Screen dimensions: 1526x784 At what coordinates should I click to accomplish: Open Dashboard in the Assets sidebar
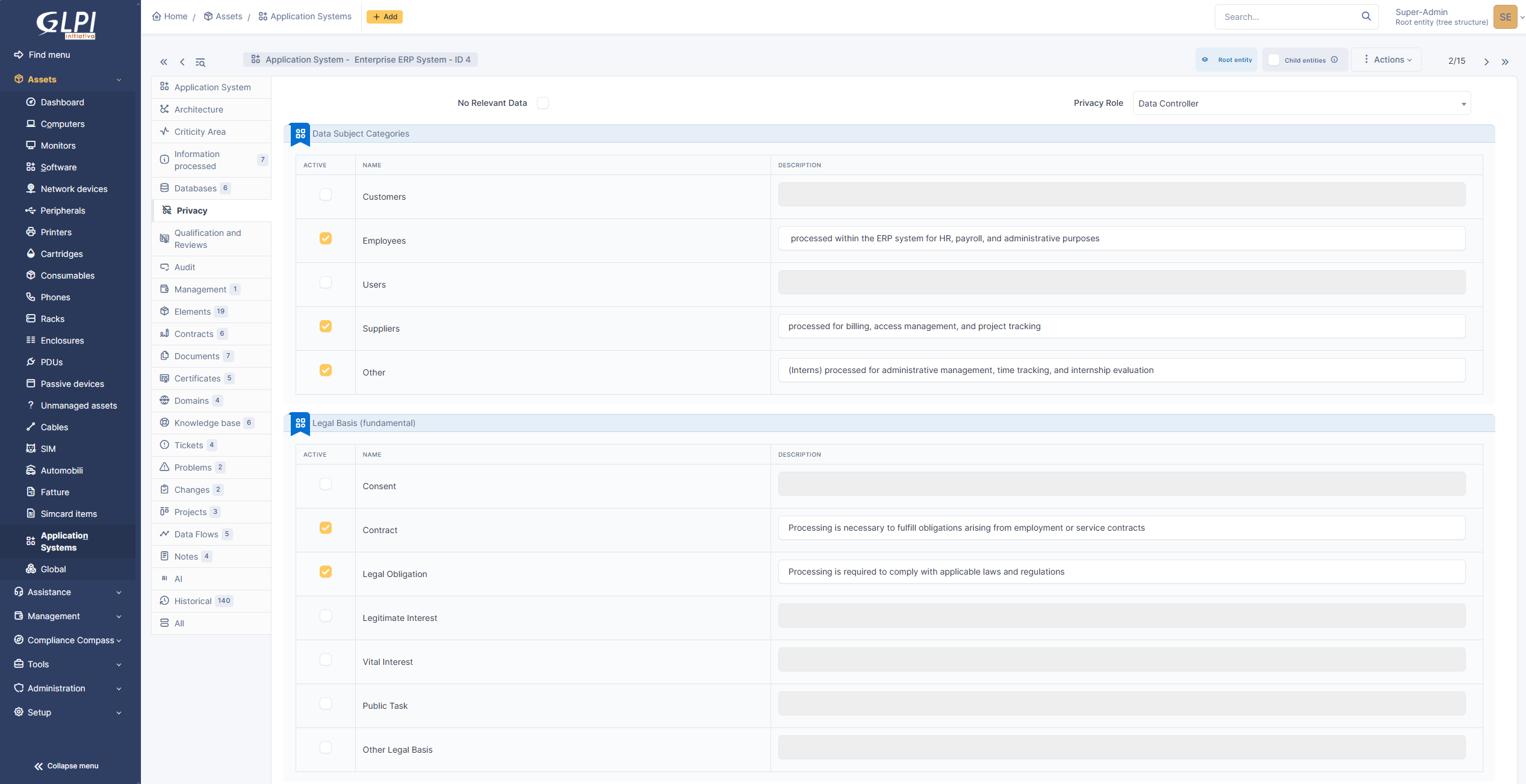click(x=63, y=102)
